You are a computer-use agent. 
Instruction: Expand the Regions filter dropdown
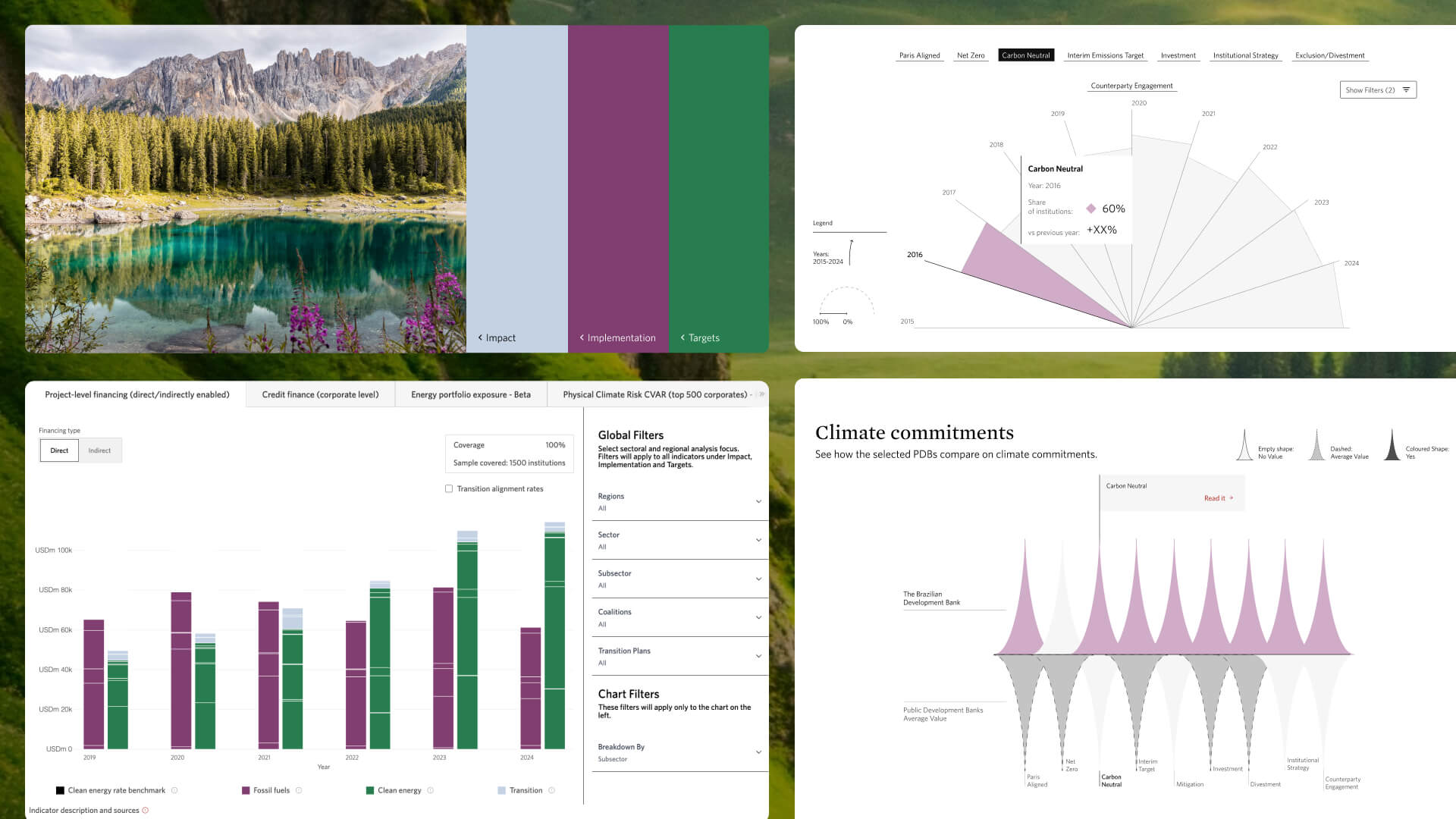(x=758, y=501)
